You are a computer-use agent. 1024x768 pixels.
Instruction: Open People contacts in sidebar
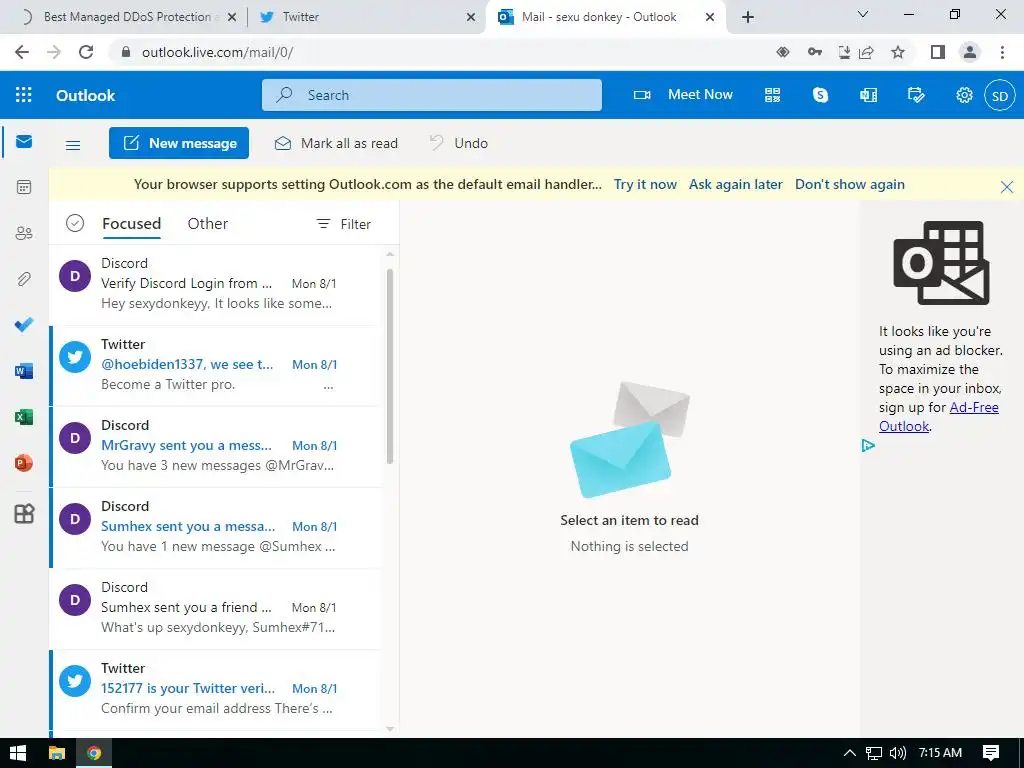point(24,233)
